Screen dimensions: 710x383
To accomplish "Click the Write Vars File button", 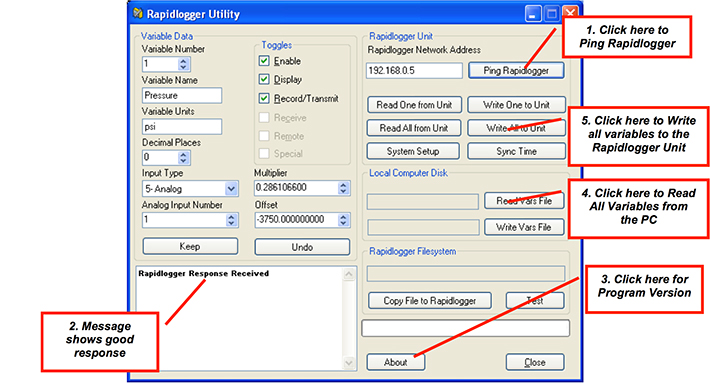I will coord(524,227).
